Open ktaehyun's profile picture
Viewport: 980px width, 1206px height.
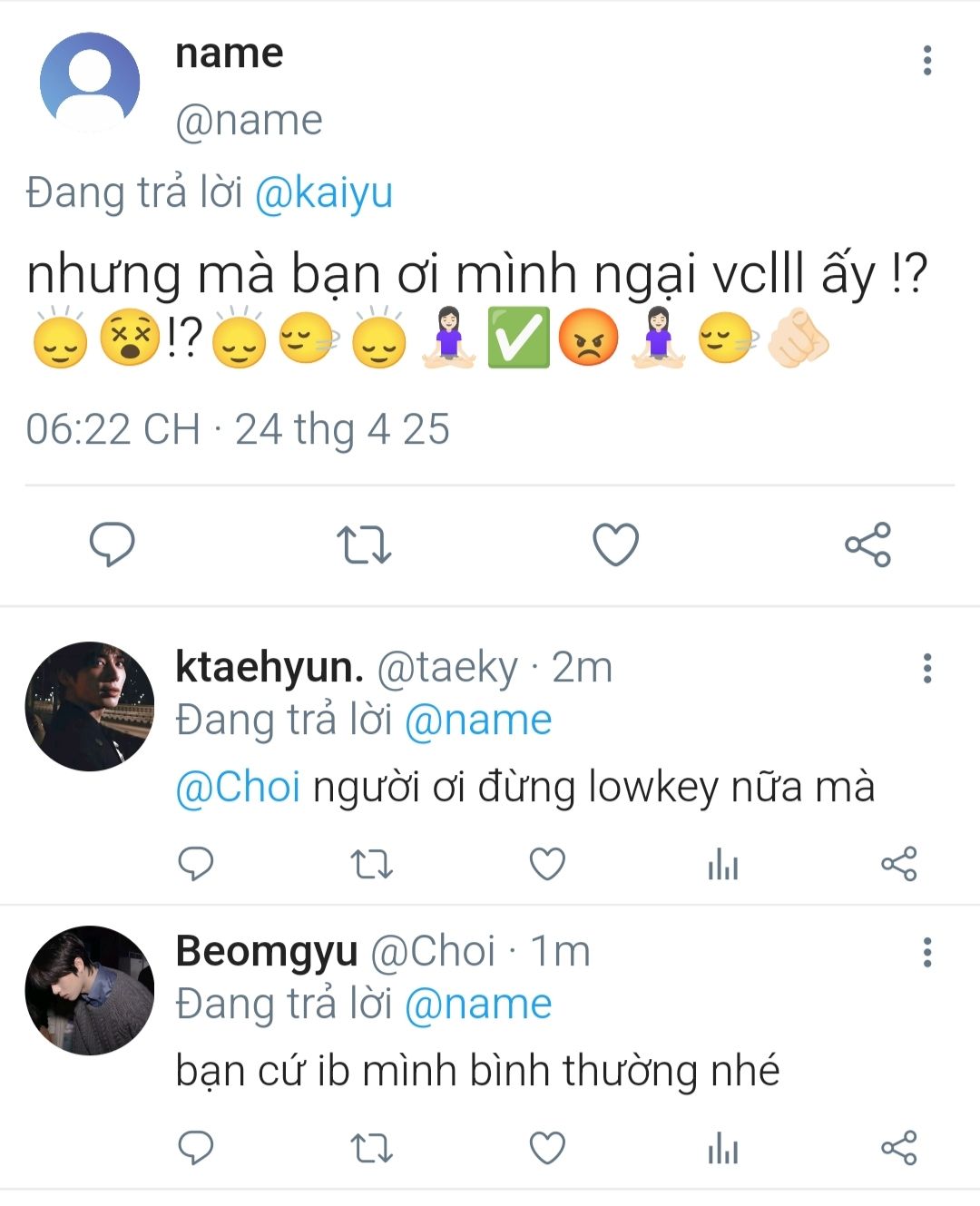(x=89, y=706)
